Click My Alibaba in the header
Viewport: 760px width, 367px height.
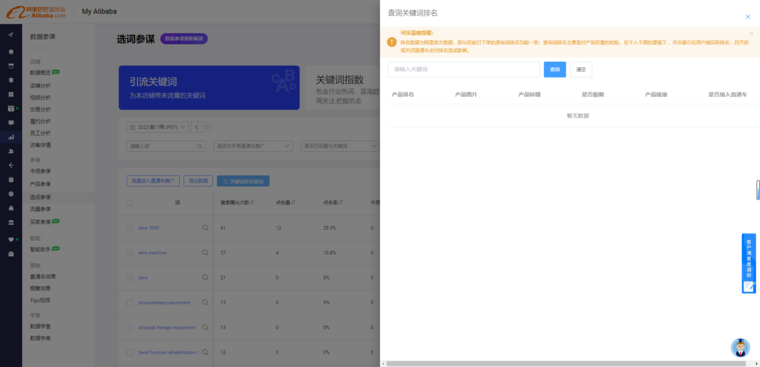coord(99,12)
